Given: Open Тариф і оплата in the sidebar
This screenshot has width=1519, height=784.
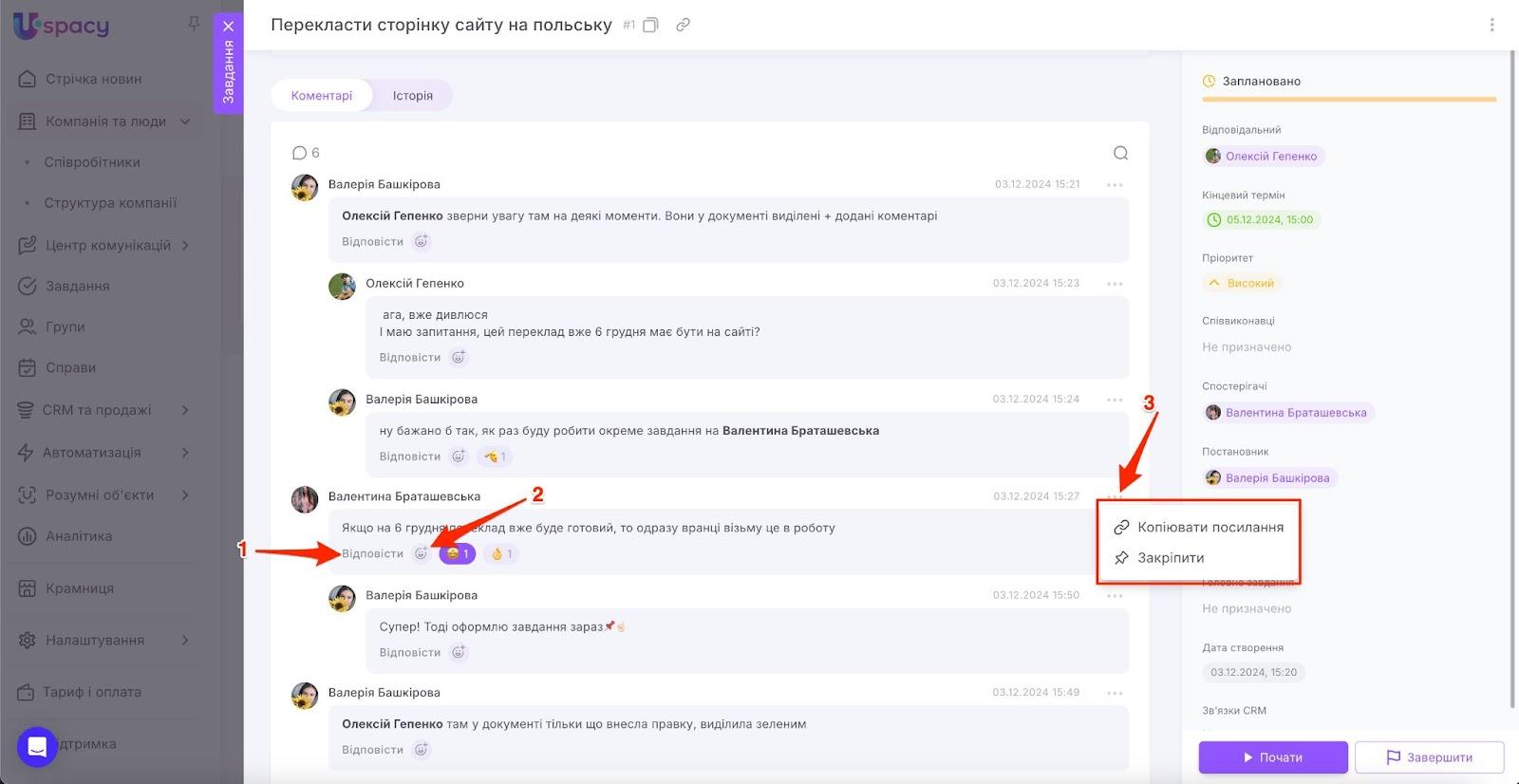Looking at the screenshot, I should pyautogui.click(x=91, y=692).
